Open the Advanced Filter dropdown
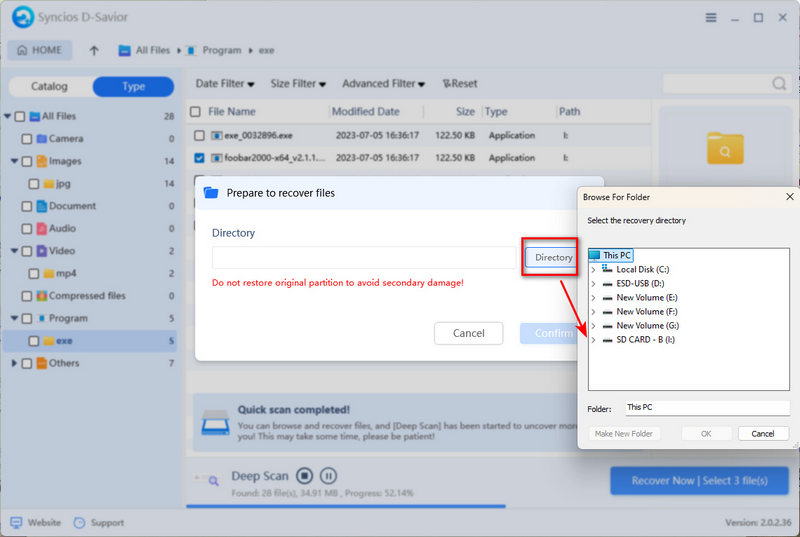800x537 pixels. pos(383,84)
